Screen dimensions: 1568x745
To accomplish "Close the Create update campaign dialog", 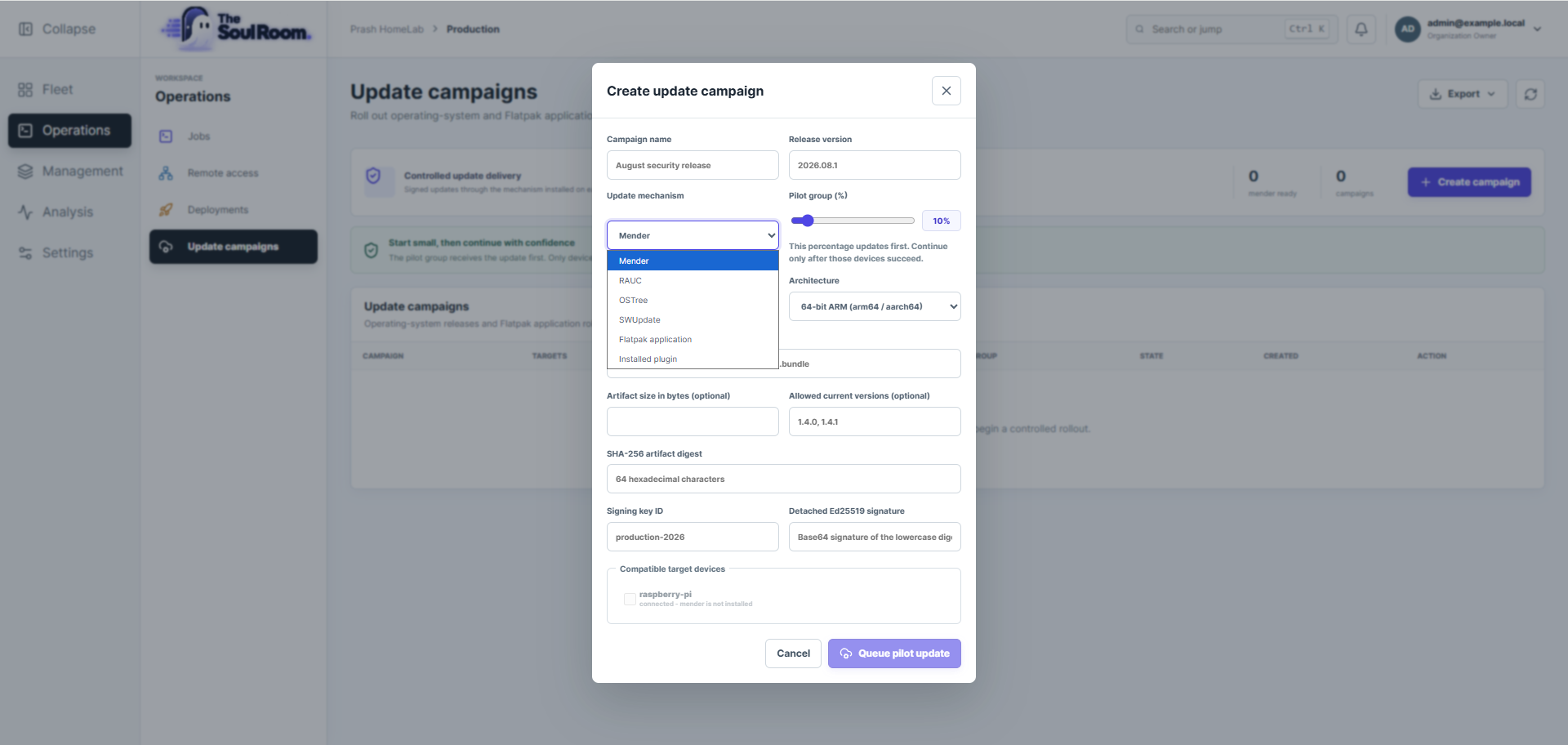I will coord(946,91).
